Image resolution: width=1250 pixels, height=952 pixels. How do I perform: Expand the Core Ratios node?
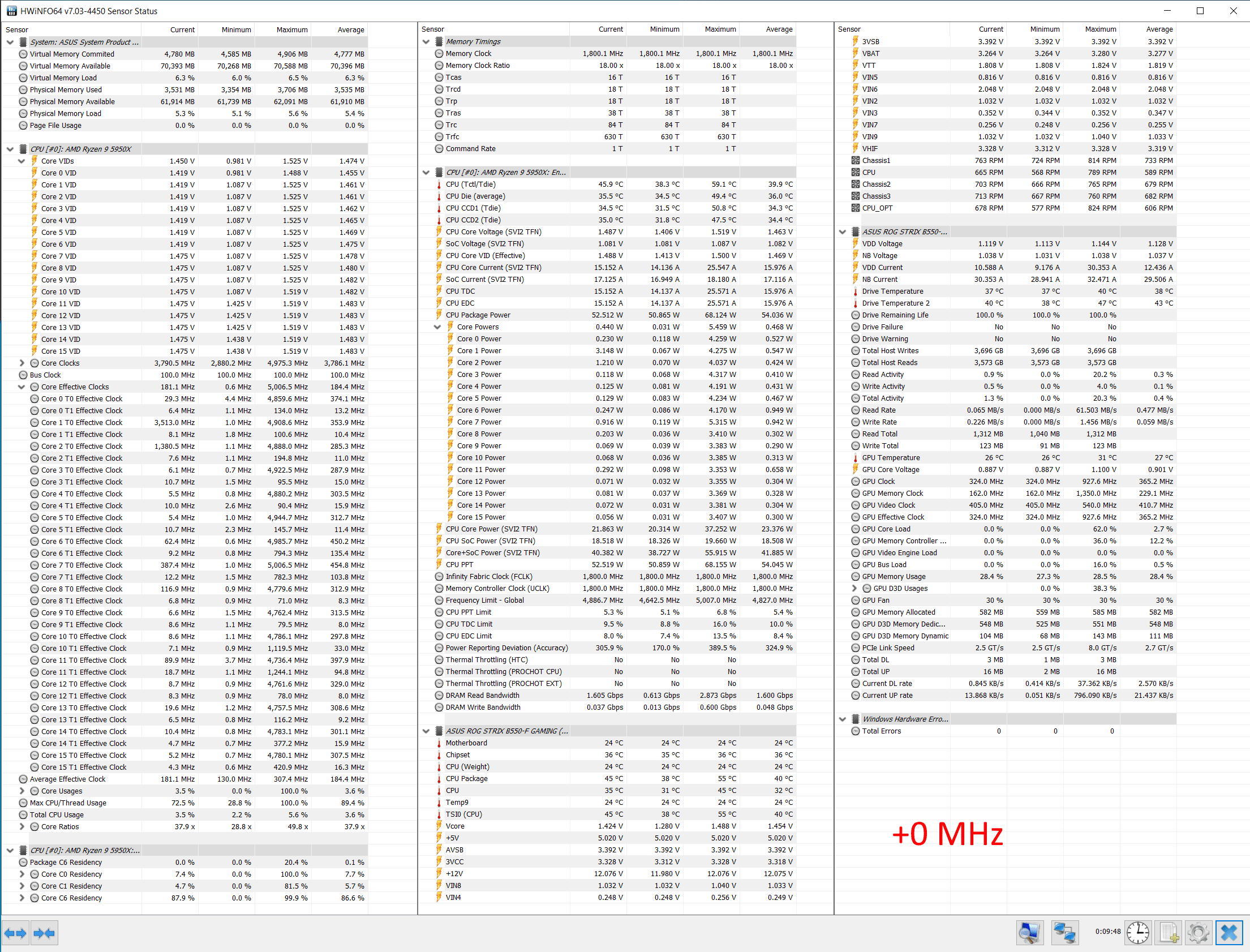[22, 827]
